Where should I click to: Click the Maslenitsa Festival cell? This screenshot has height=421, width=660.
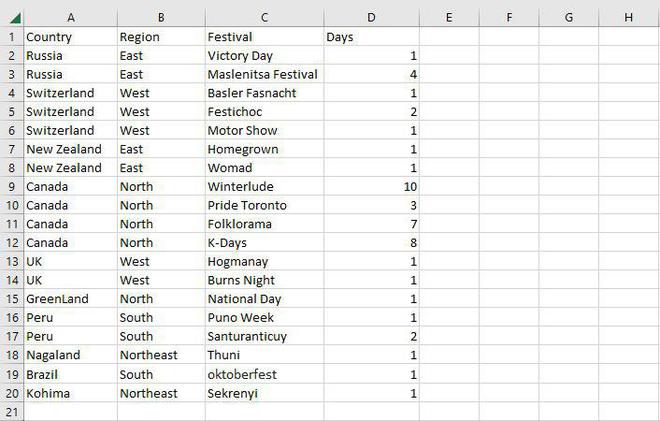pos(263,74)
